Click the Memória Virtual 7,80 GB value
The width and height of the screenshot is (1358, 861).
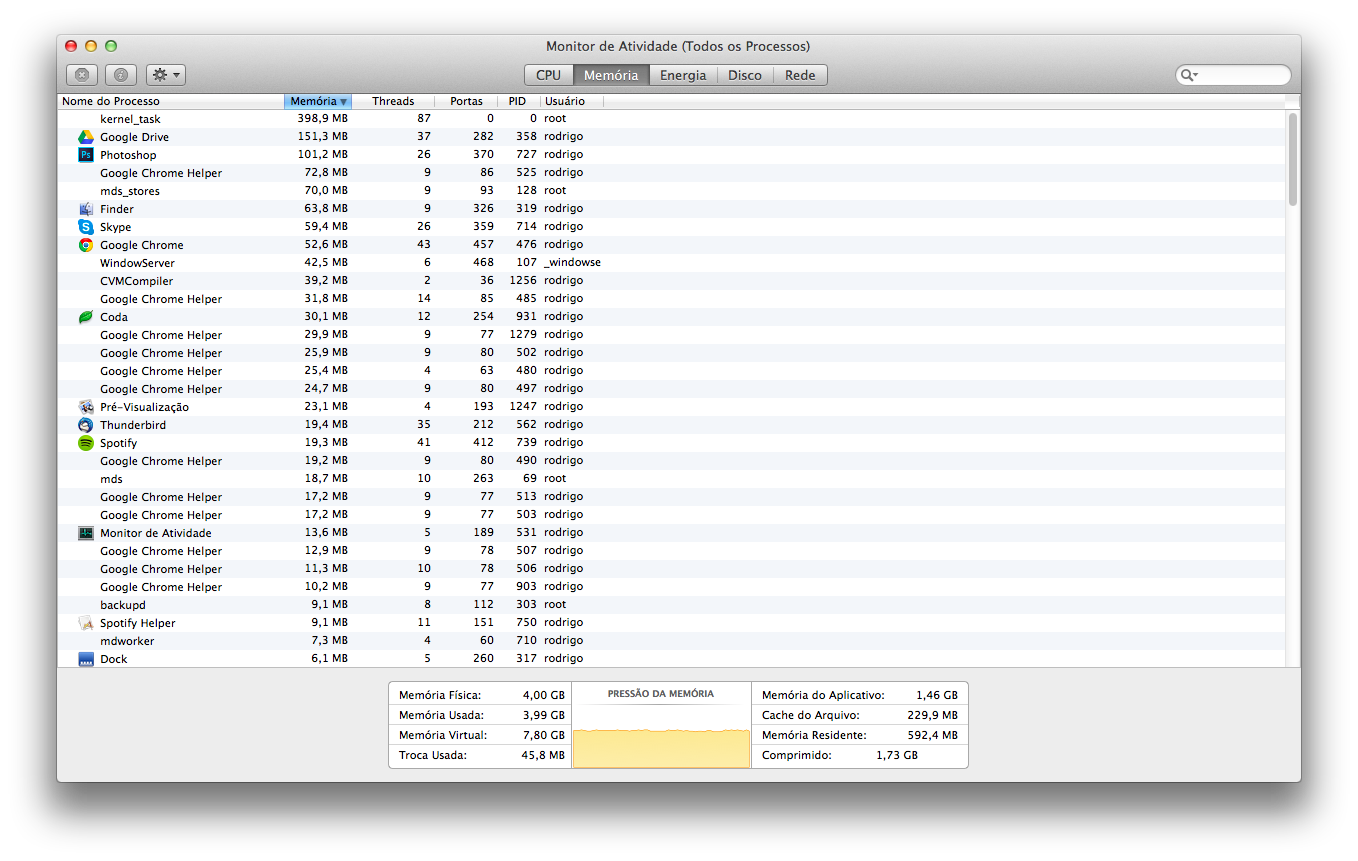click(543, 735)
